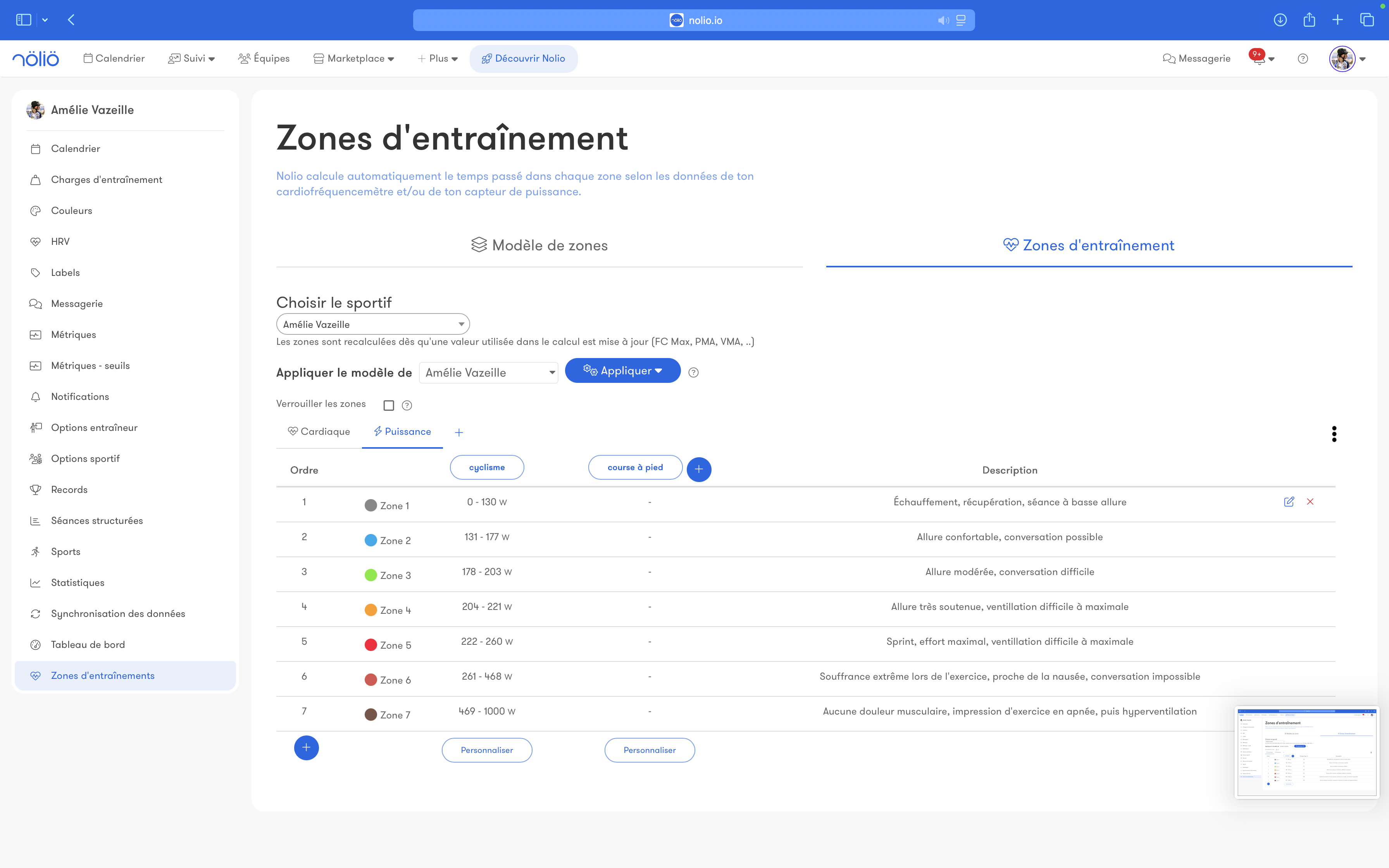Switch to the Cardiaque tab
This screenshot has width=1389, height=868.
319,432
